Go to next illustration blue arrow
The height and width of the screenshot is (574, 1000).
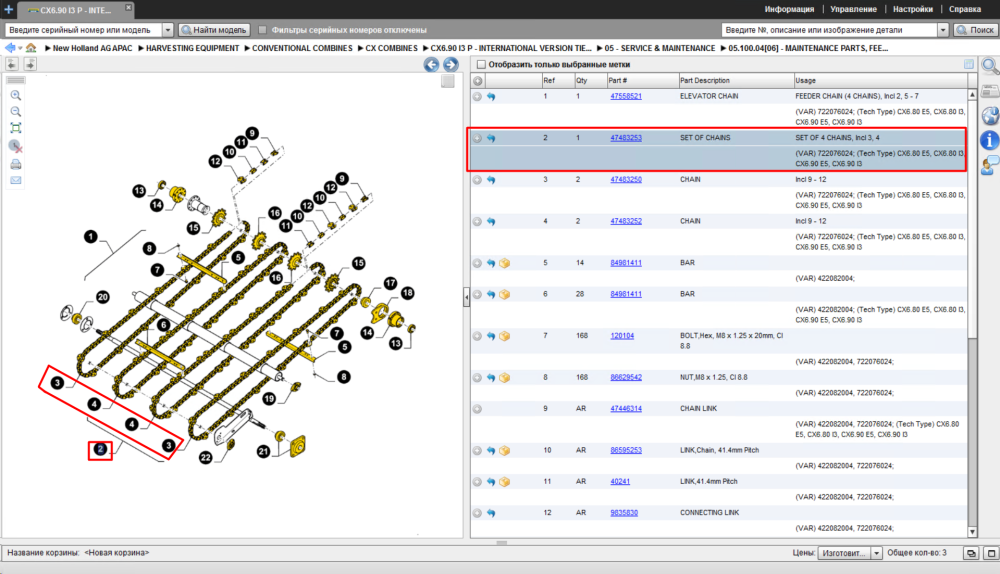point(451,64)
